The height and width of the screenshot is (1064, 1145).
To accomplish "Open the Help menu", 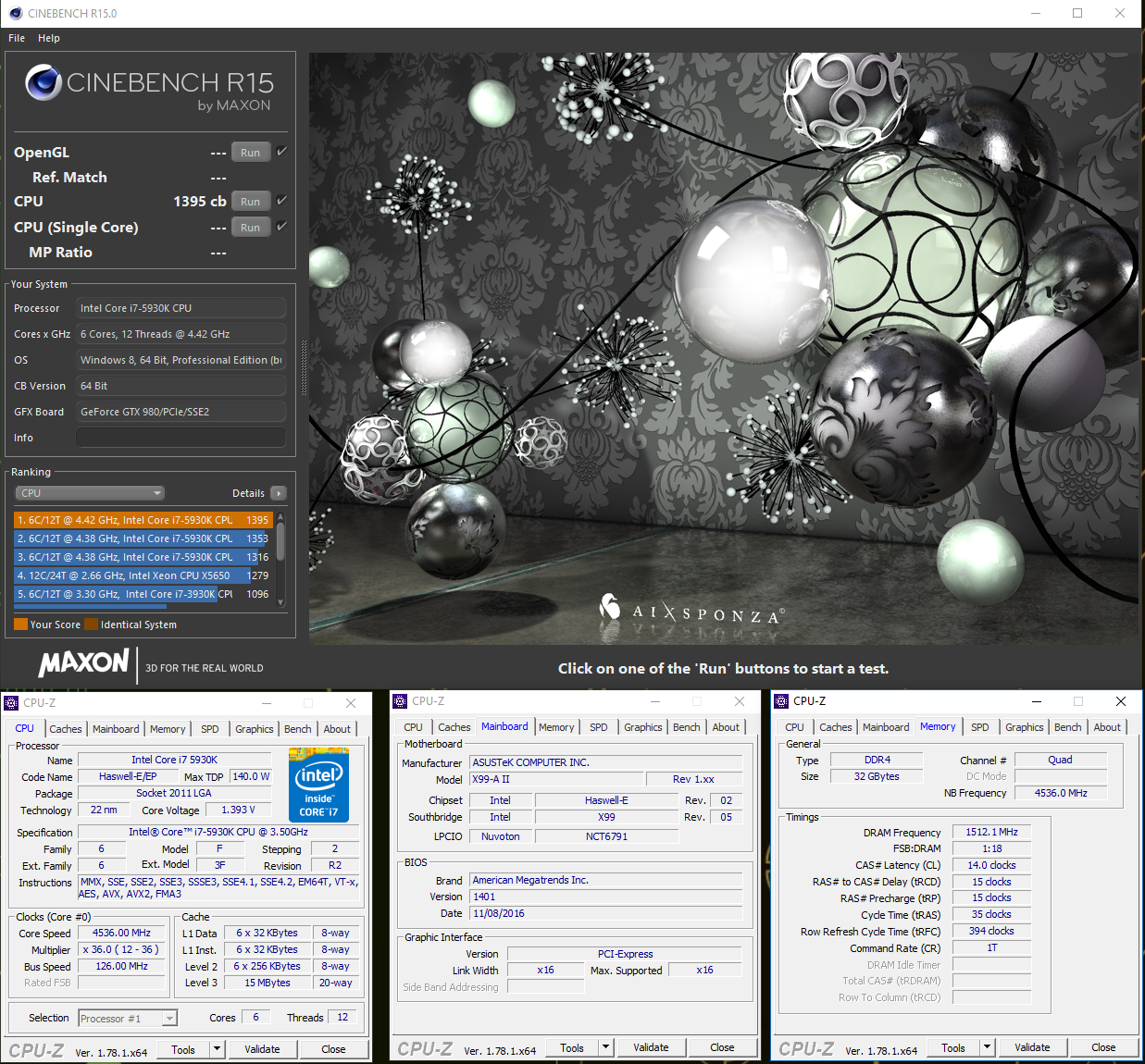I will coord(49,38).
